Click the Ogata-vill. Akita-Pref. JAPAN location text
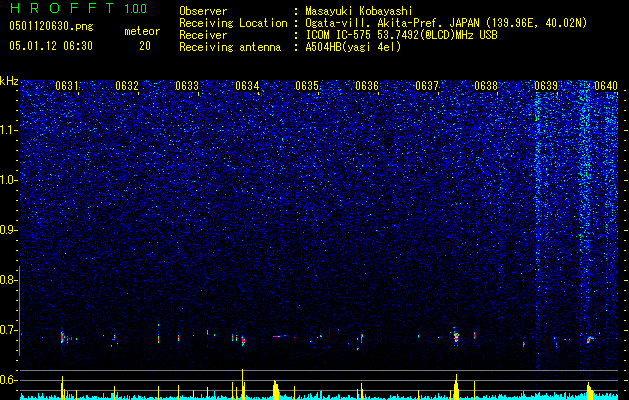Image resolution: width=629 pixels, height=400 pixels. point(446,23)
